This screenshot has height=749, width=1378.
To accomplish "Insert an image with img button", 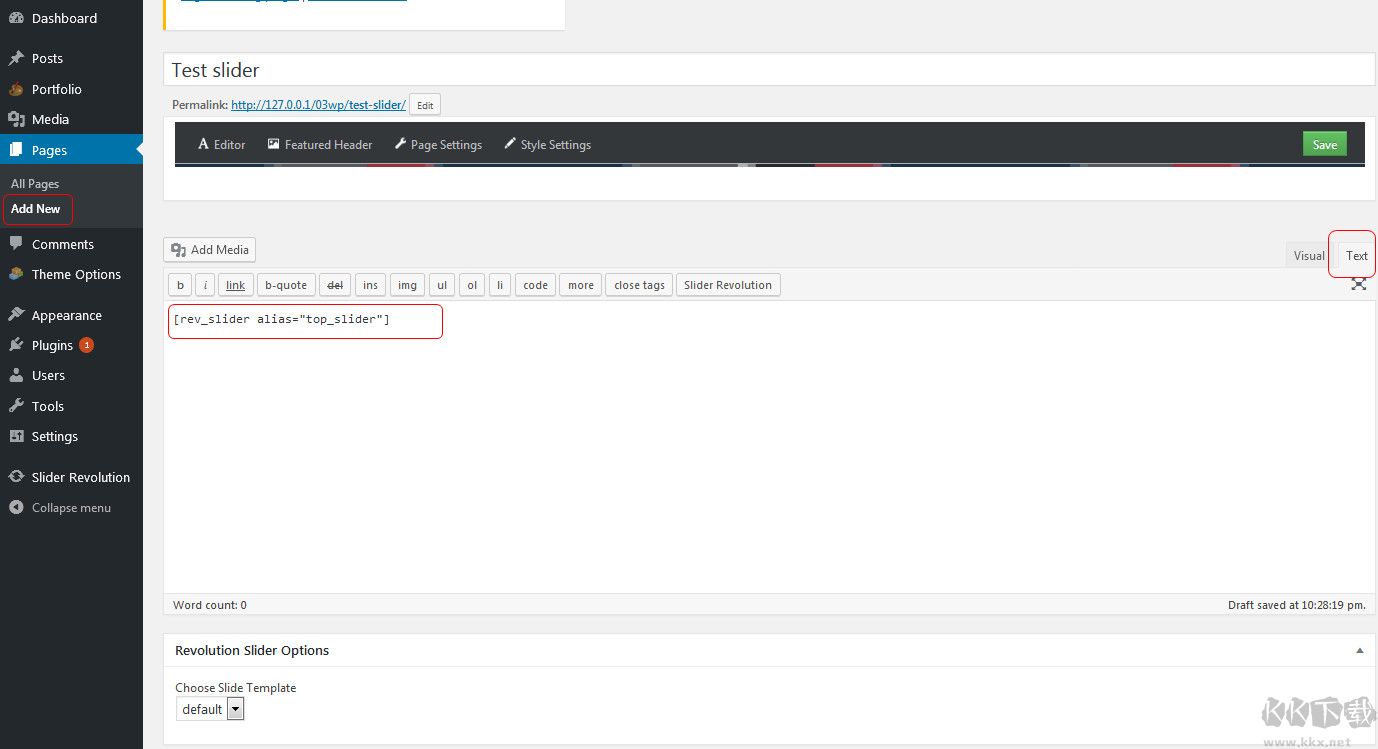I will coord(407,285).
